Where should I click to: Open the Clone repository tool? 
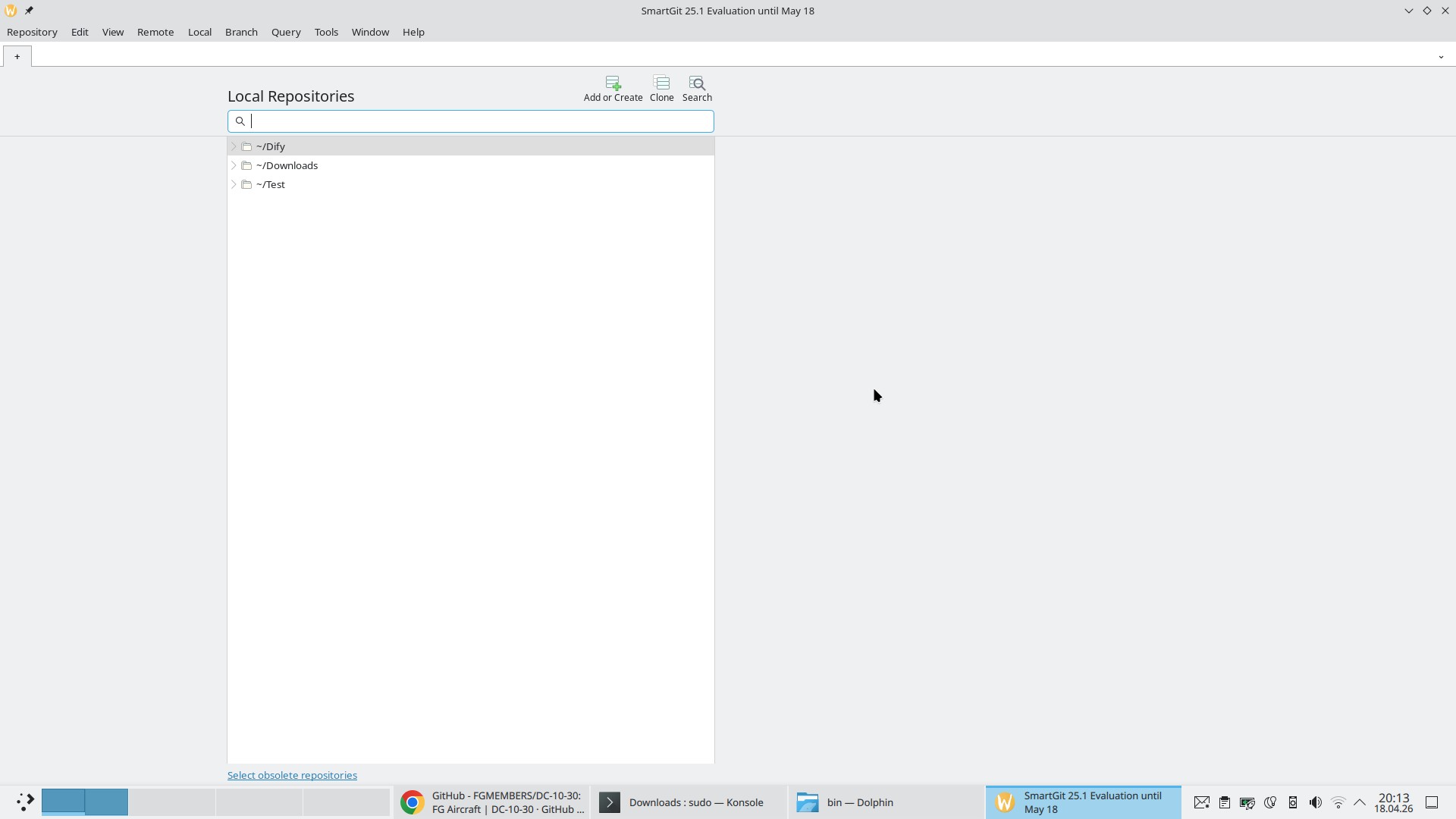tap(661, 88)
